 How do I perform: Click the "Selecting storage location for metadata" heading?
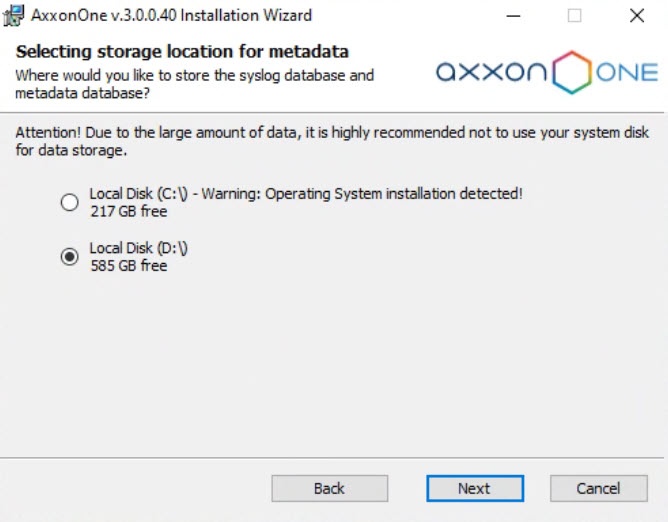pyautogui.click(x=182, y=52)
